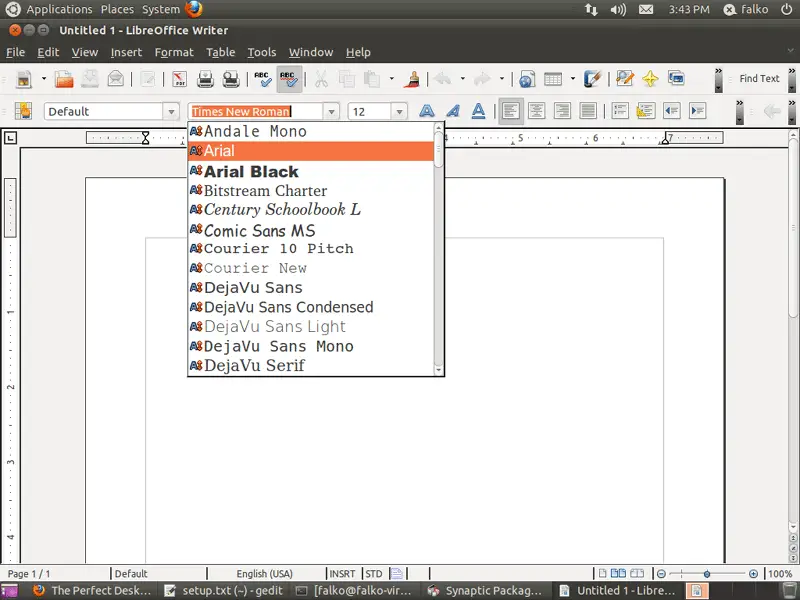
Task: Open the Redo history dropdown arrow
Action: pos(502,79)
